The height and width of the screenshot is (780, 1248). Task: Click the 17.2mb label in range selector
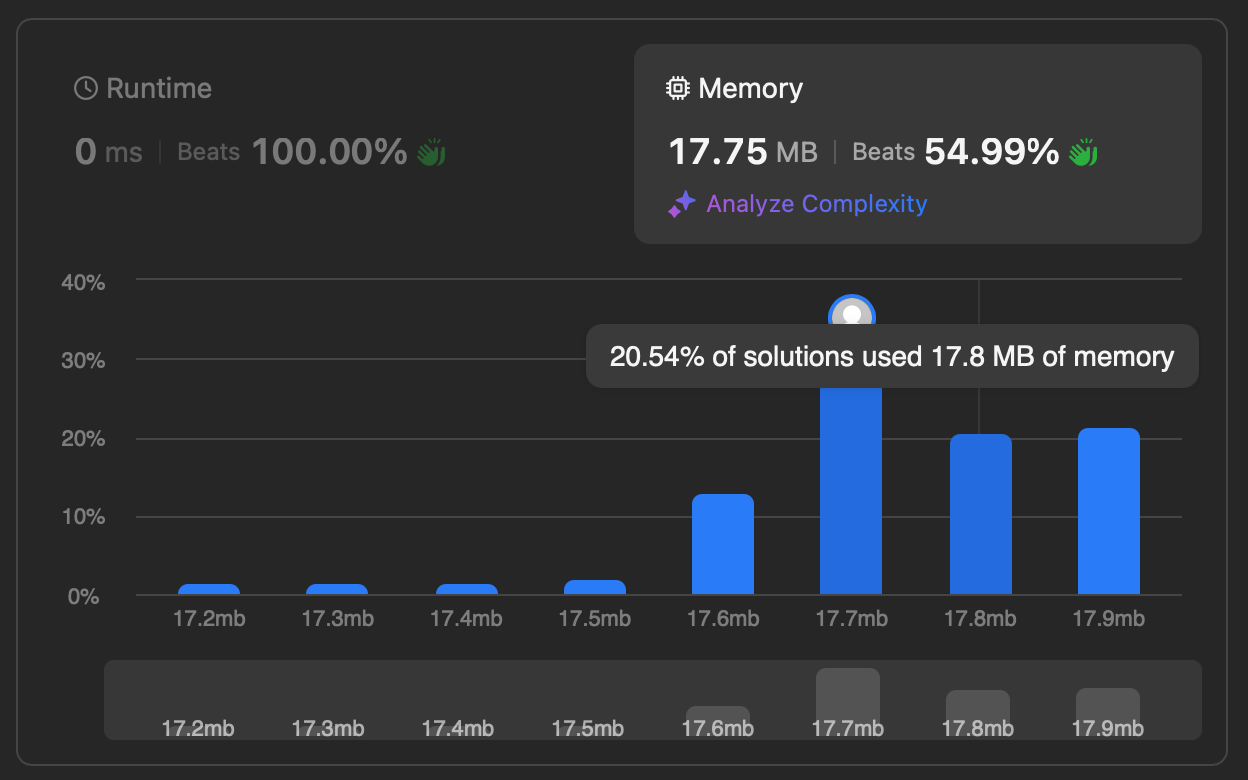[x=198, y=728]
